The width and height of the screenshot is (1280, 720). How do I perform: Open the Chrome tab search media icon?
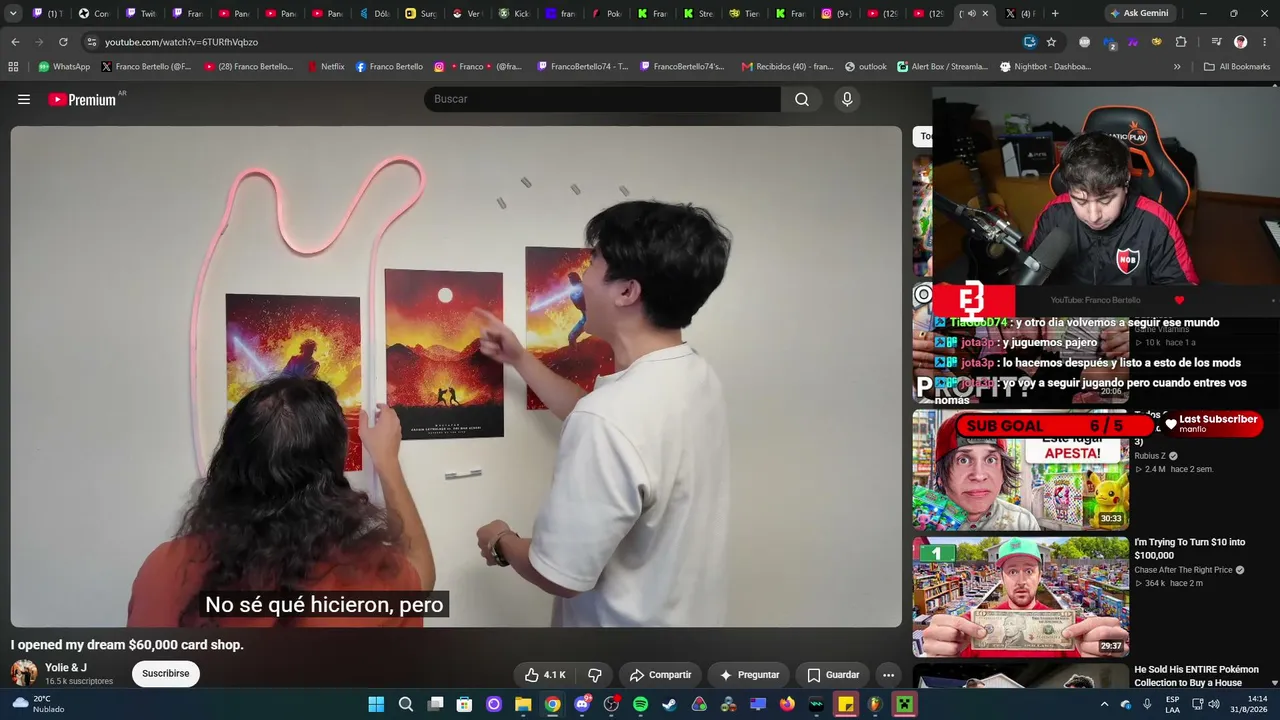click(x=1216, y=42)
